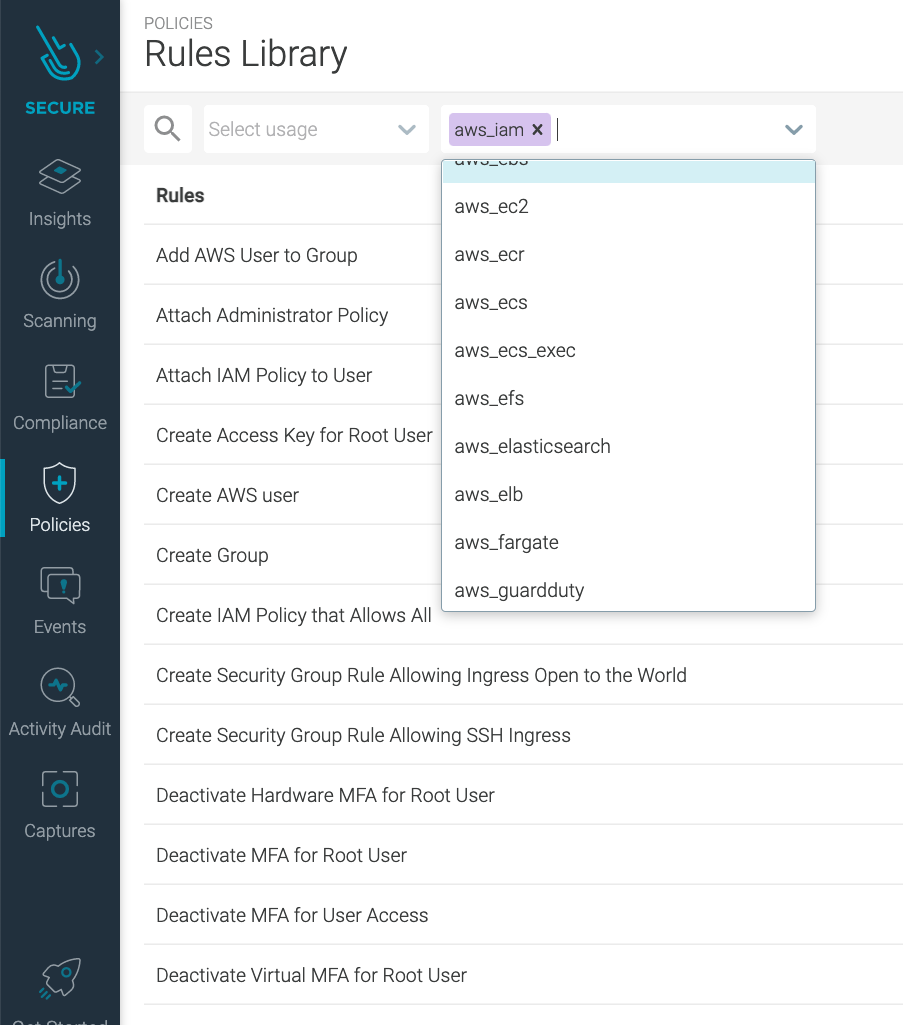The width and height of the screenshot is (903, 1025).
Task: Open the Activity Audit view
Action: (59, 703)
